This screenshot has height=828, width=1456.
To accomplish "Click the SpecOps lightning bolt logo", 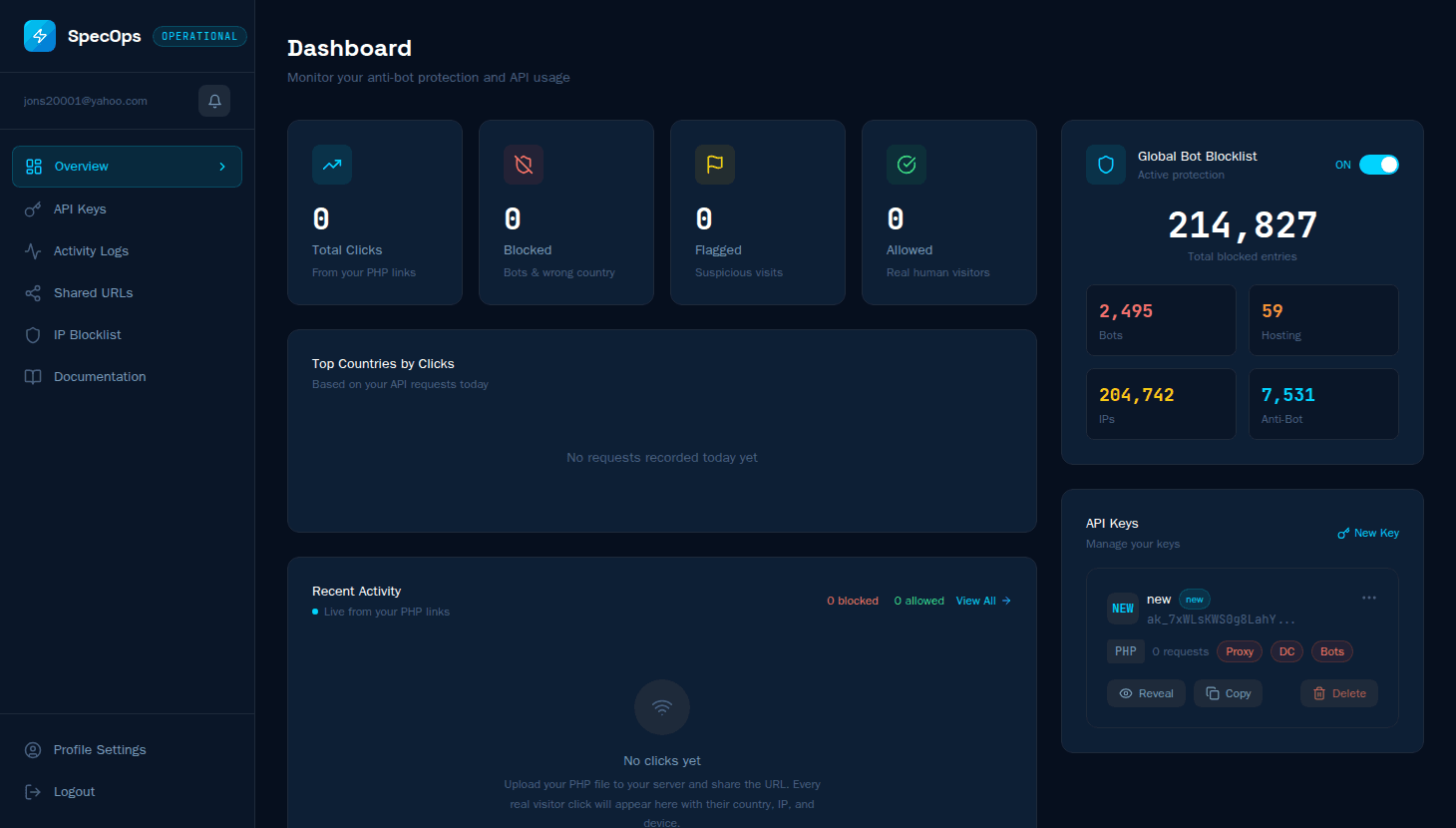I will pos(40,36).
